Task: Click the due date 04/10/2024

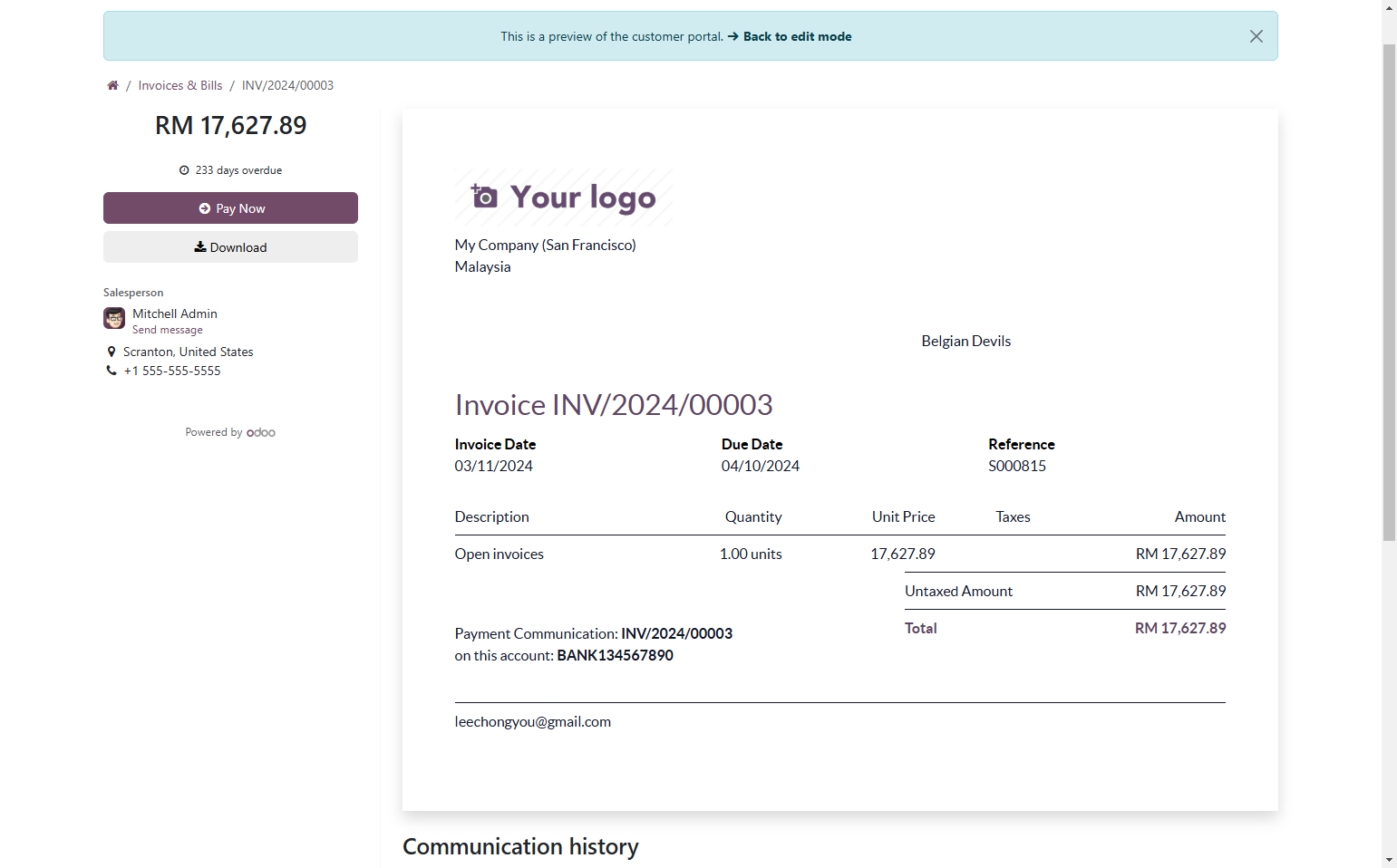Action: pyautogui.click(x=761, y=466)
